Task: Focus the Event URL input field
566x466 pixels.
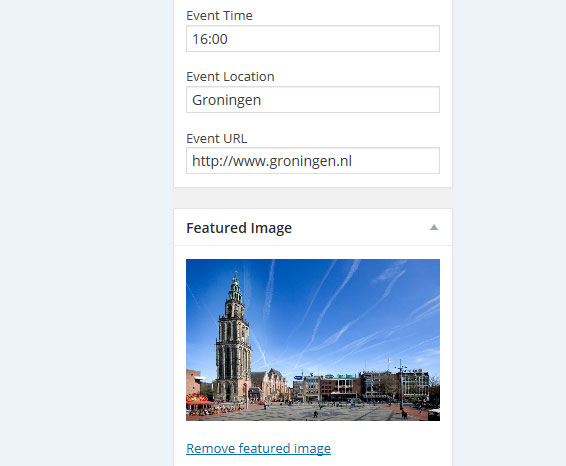Action: [313, 161]
